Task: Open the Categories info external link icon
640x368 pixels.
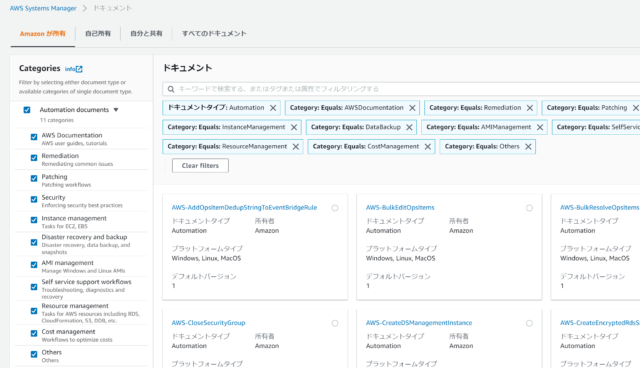Action: click(x=79, y=69)
